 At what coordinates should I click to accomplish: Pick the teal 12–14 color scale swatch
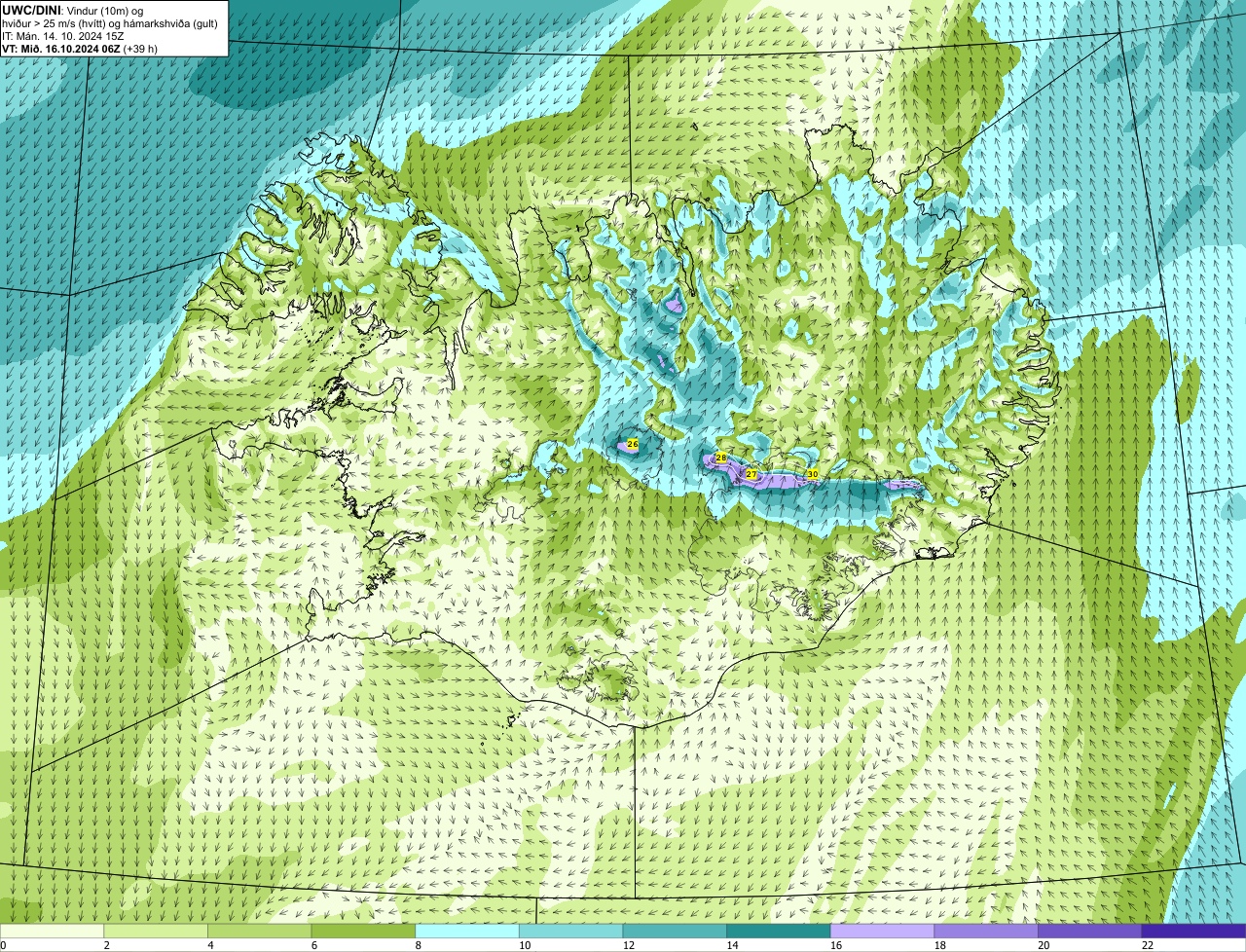point(675,931)
